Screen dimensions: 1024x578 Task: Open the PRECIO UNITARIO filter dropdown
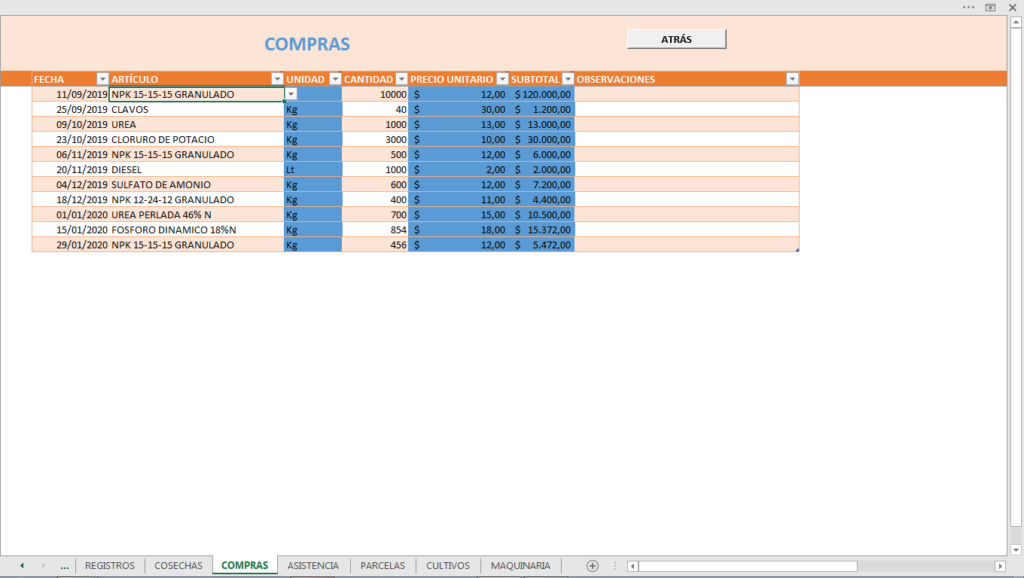pyautogui.click(x=502, y=79)
